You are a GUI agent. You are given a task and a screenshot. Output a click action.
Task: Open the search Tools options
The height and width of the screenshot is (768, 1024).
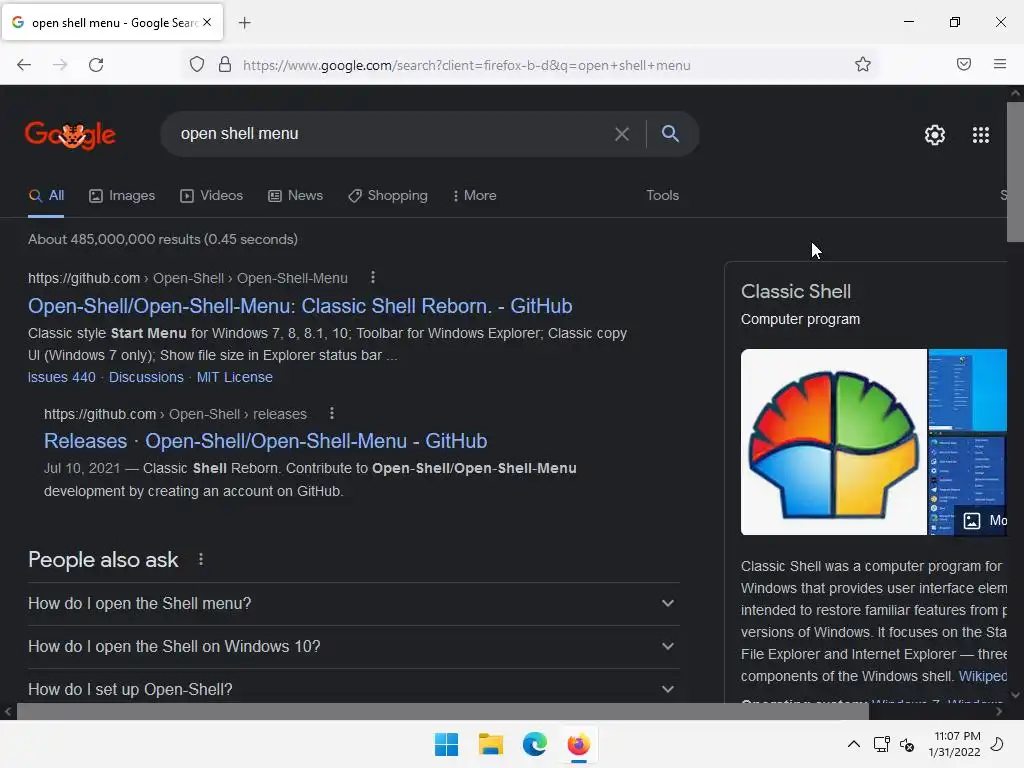[662, 195]
